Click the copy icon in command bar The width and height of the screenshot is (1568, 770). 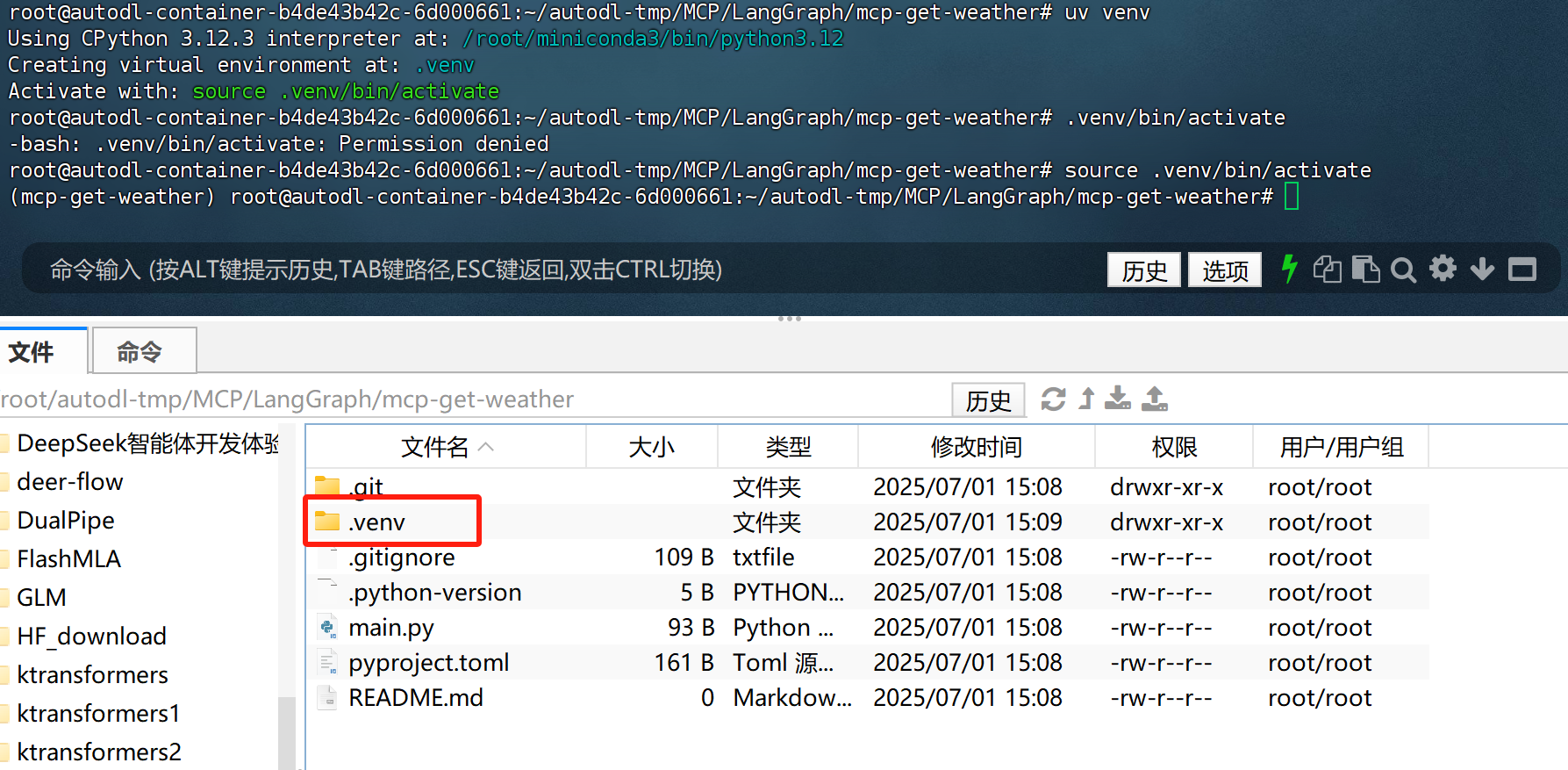(x=1327, y=269)
